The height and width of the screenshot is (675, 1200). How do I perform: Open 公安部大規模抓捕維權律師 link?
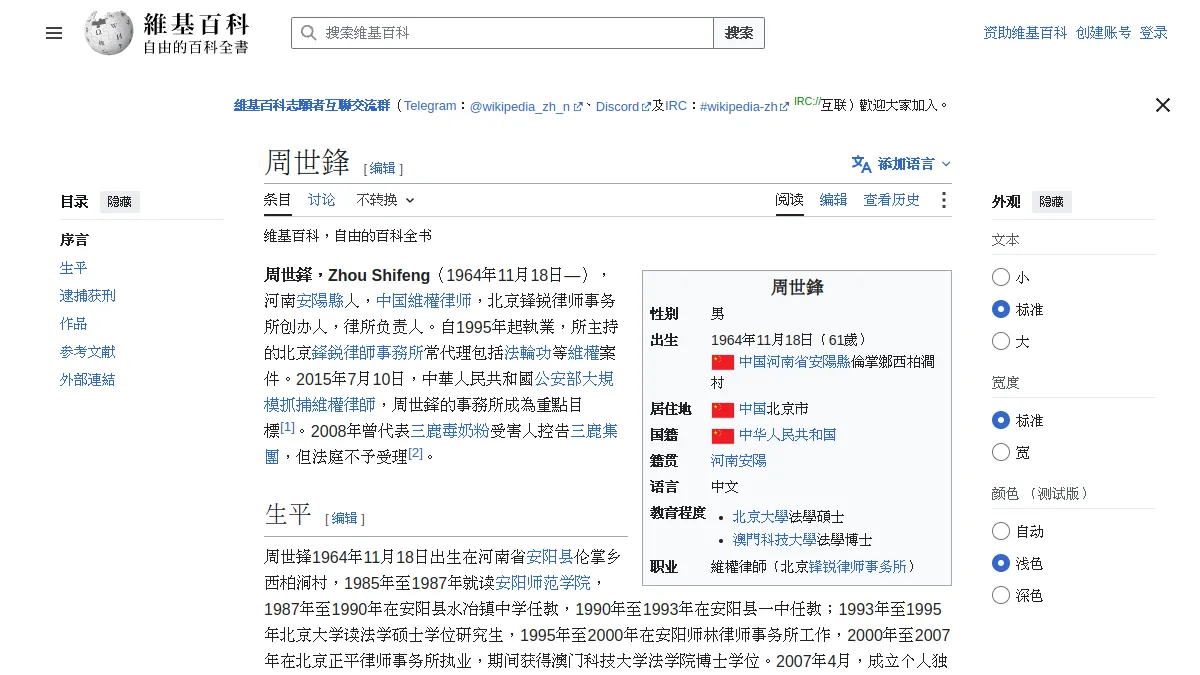pyautogui.click(x=439, y=391)
